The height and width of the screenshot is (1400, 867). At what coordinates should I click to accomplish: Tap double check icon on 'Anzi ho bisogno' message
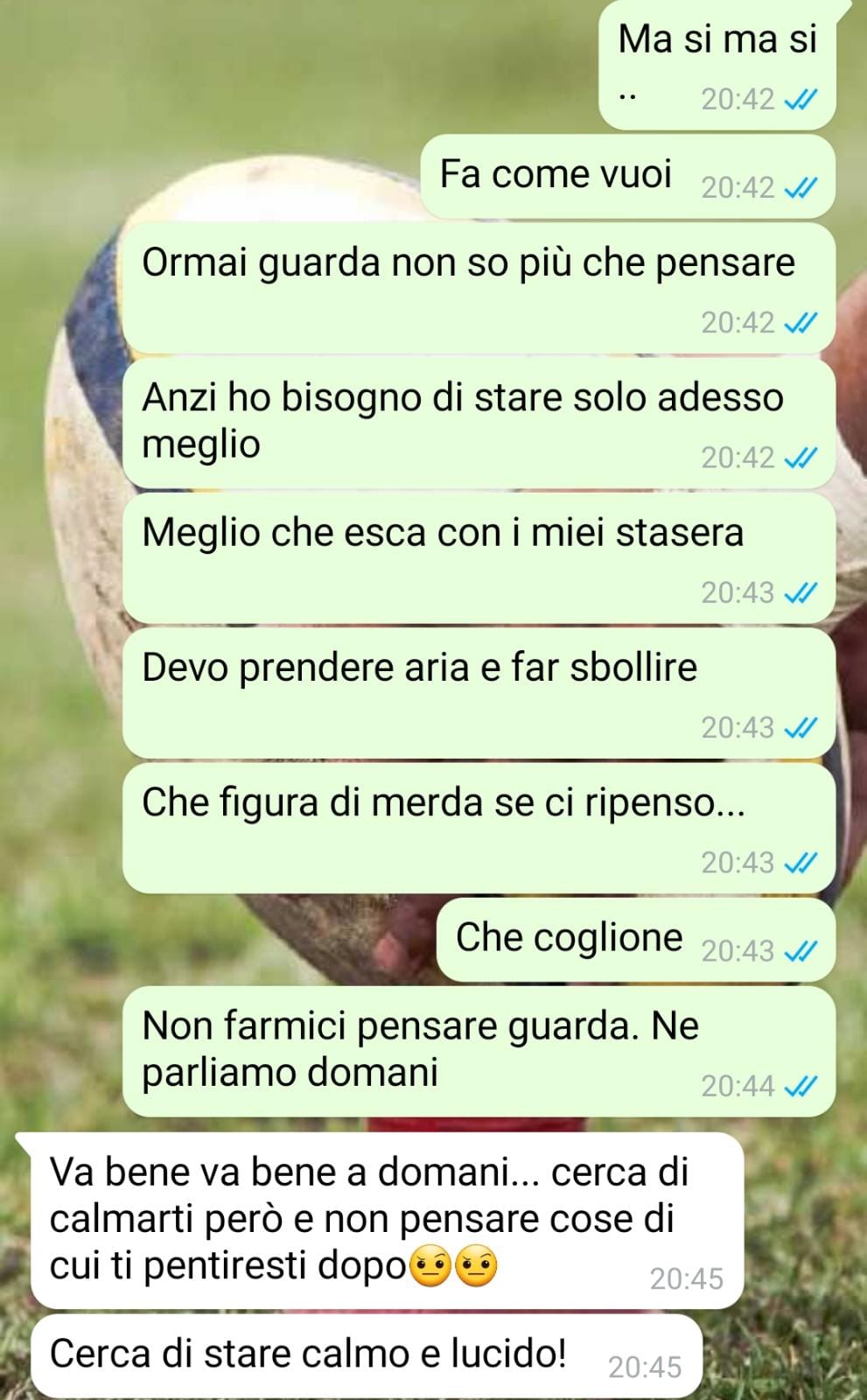tap(801, 458)
